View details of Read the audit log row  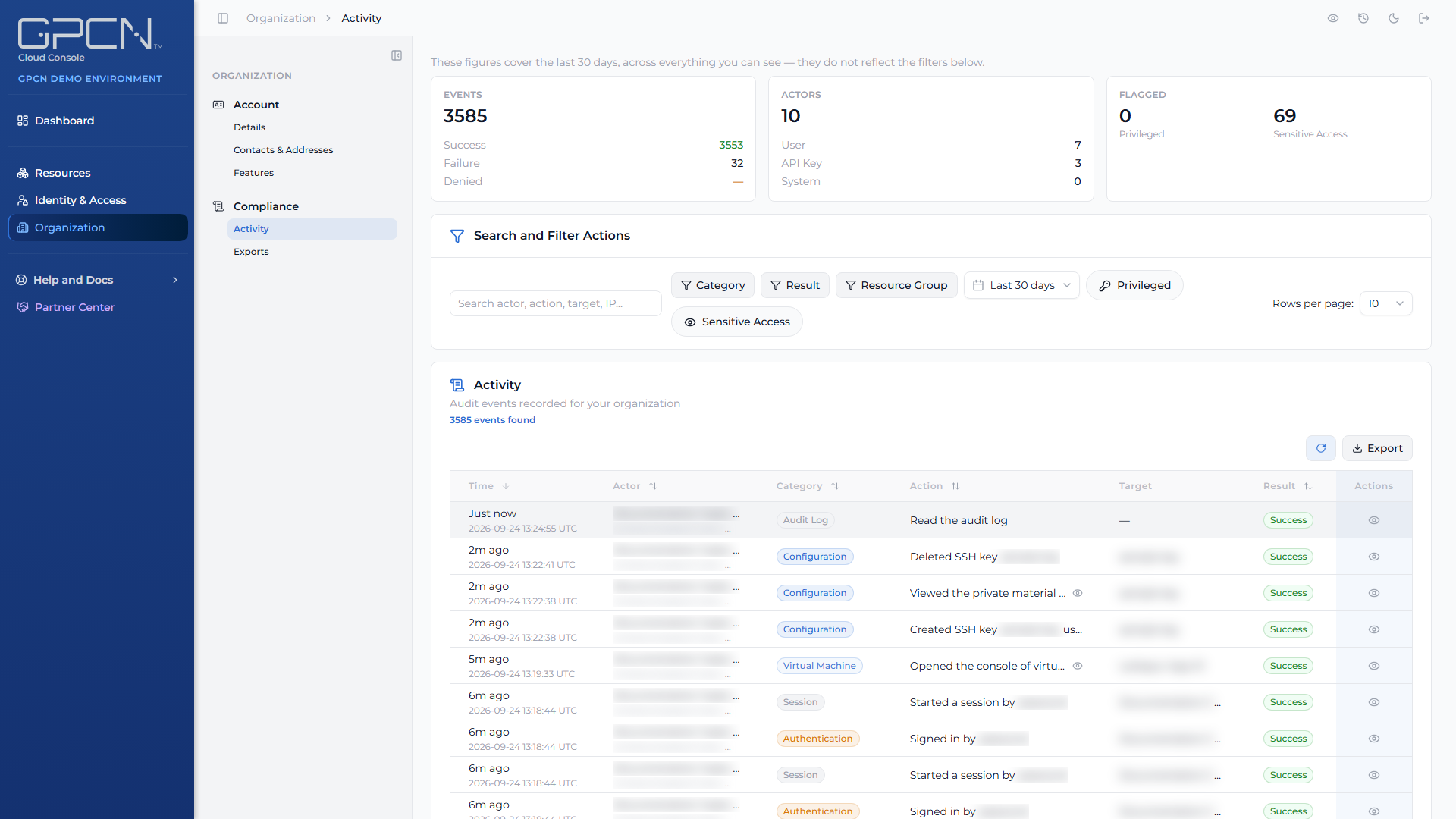point(1374,520)
